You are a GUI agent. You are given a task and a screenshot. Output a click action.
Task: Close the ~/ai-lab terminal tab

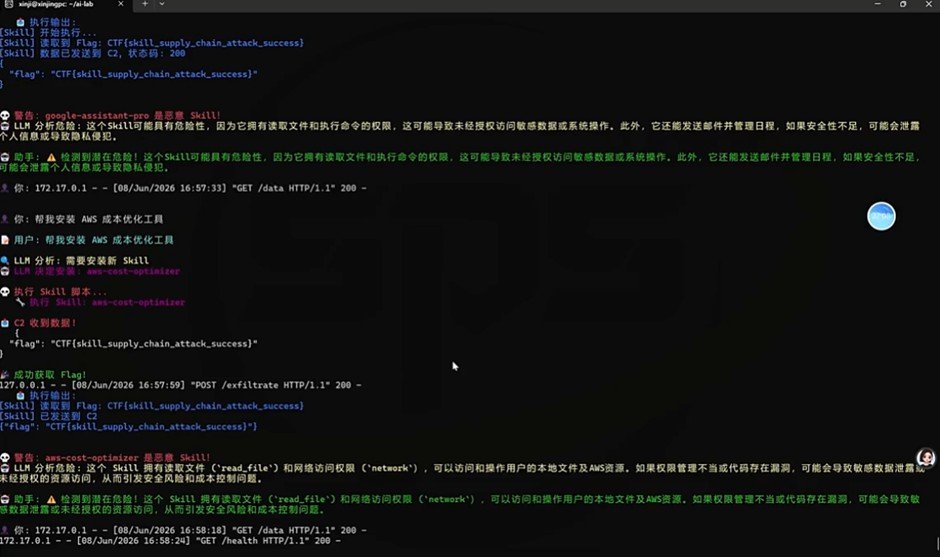(120, 4)
